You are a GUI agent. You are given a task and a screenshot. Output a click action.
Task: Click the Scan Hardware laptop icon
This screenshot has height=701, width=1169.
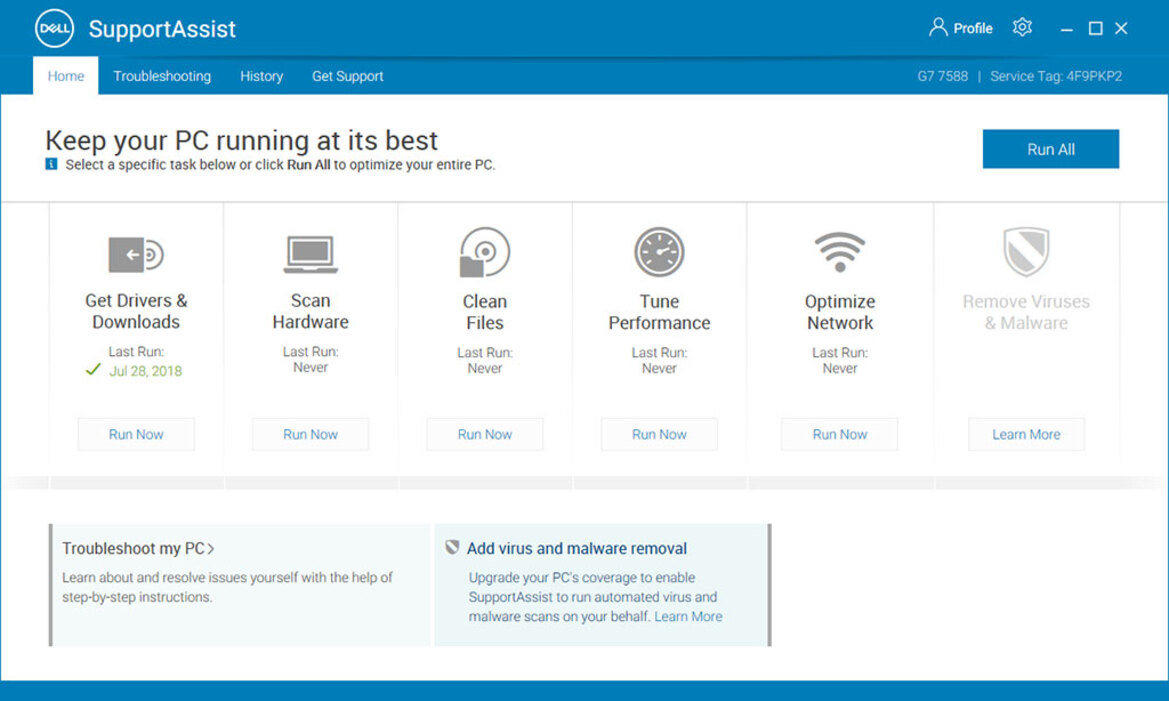tap(310, 254)
